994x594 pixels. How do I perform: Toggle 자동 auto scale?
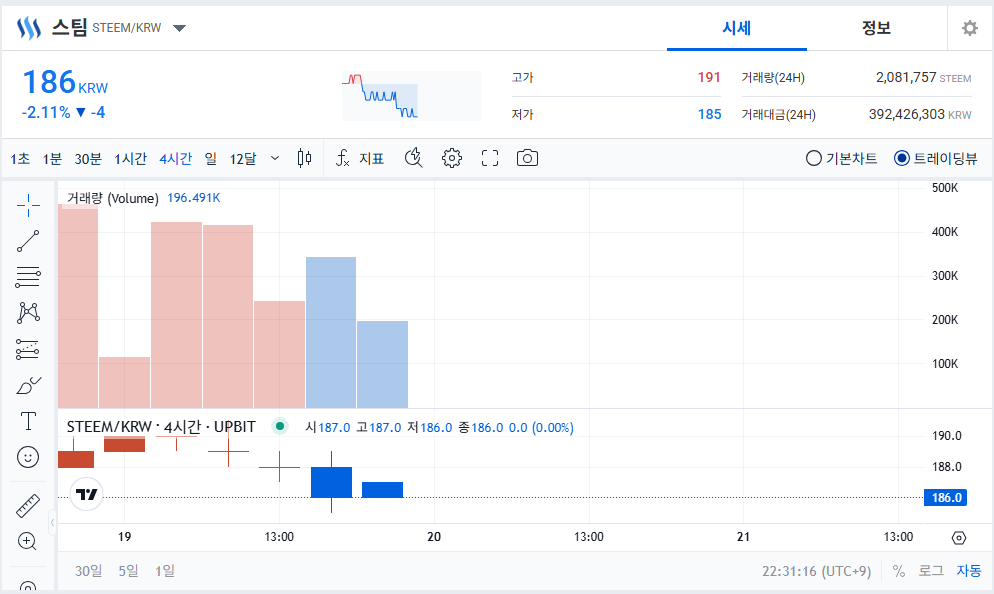click(969, 571)
